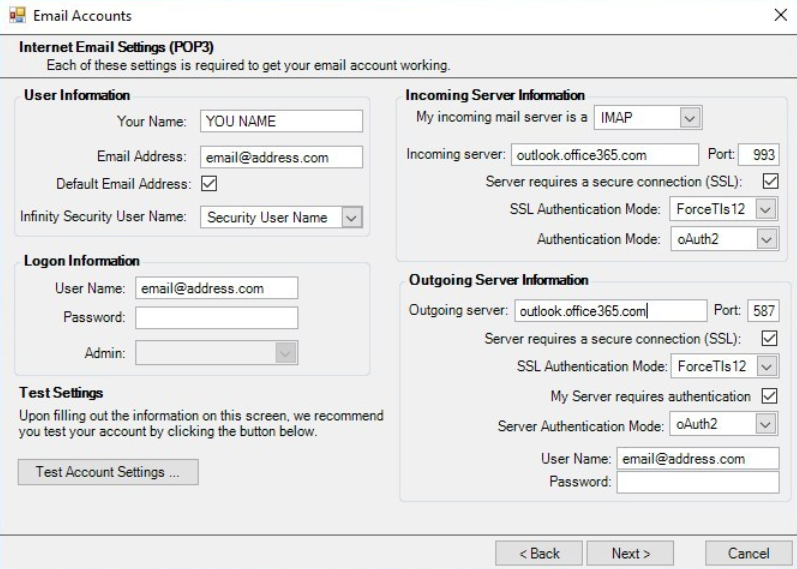Close the Email Accounts dialog

pos(780,16)
